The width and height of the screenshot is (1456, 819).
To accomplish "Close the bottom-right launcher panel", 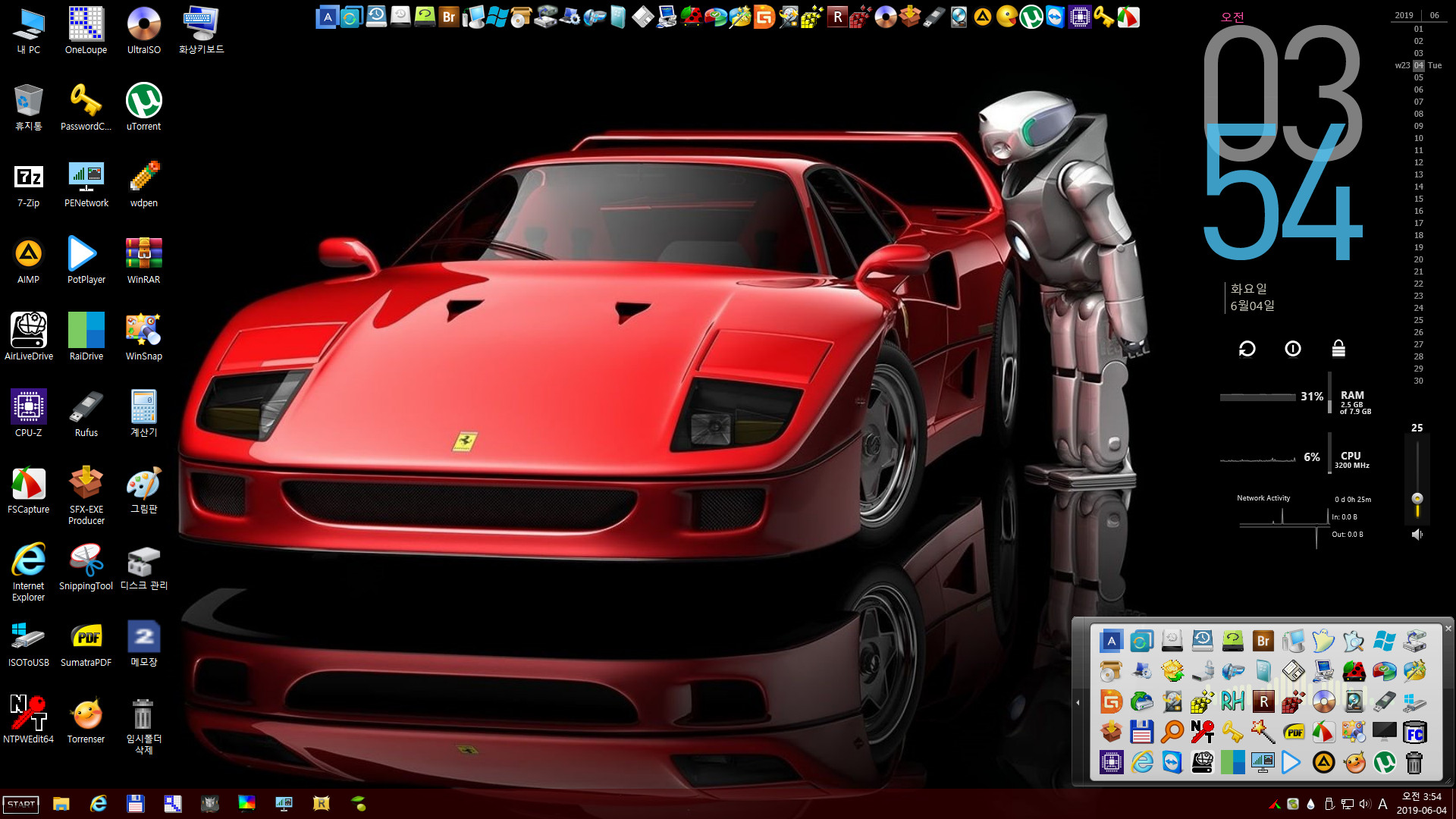I will click(1448, 628).
